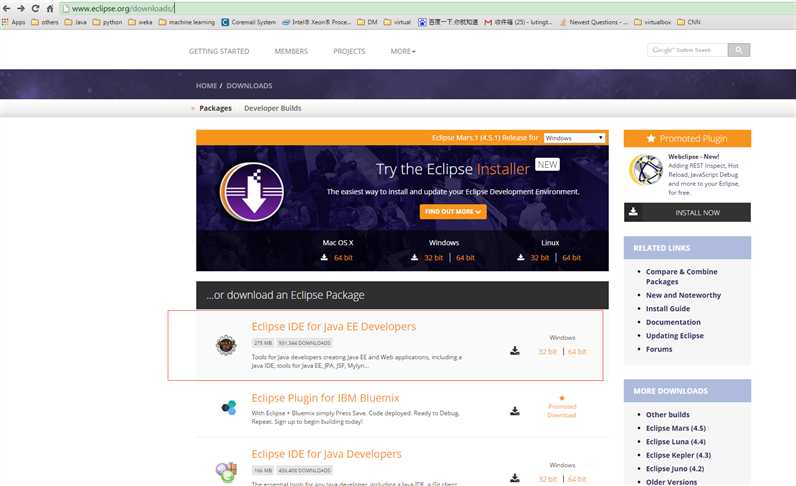The width and height of the screenshot is (796, 486).
Task: Open New and Noteworthy link
Action: click(683, 295)
